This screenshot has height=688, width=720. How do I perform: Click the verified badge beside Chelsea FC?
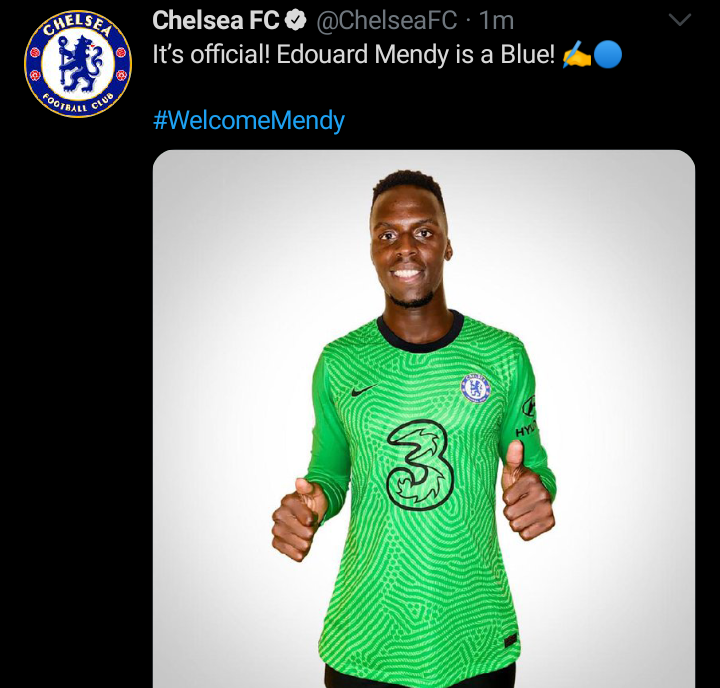point(297,20)
